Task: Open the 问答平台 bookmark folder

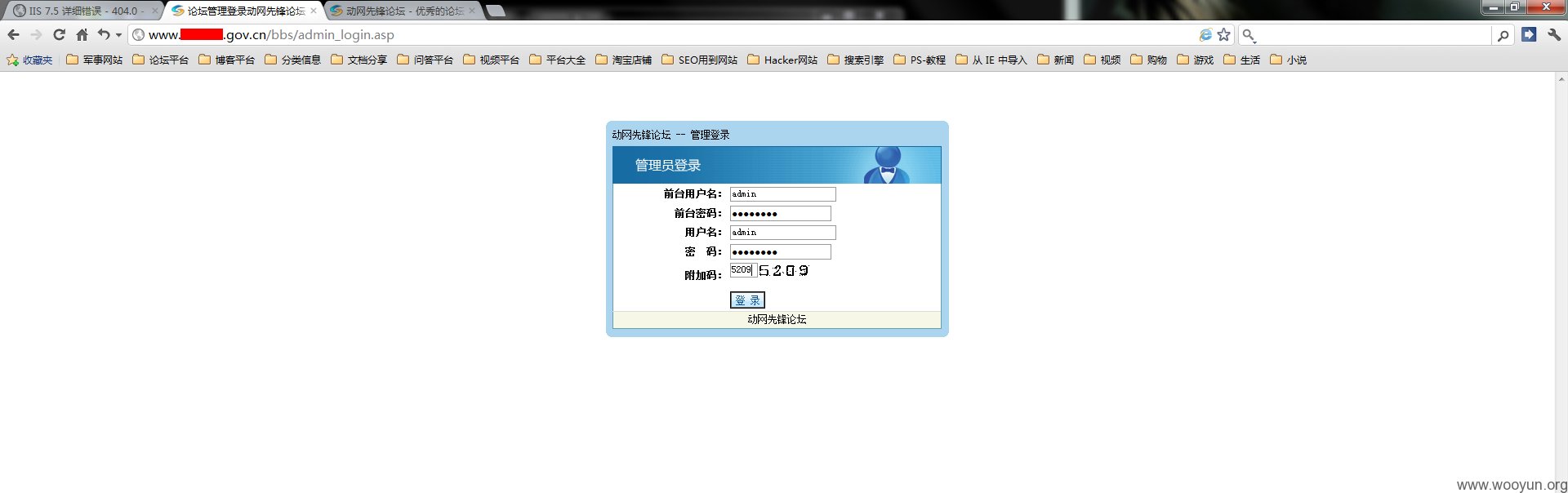Action: tap(425, 60)
